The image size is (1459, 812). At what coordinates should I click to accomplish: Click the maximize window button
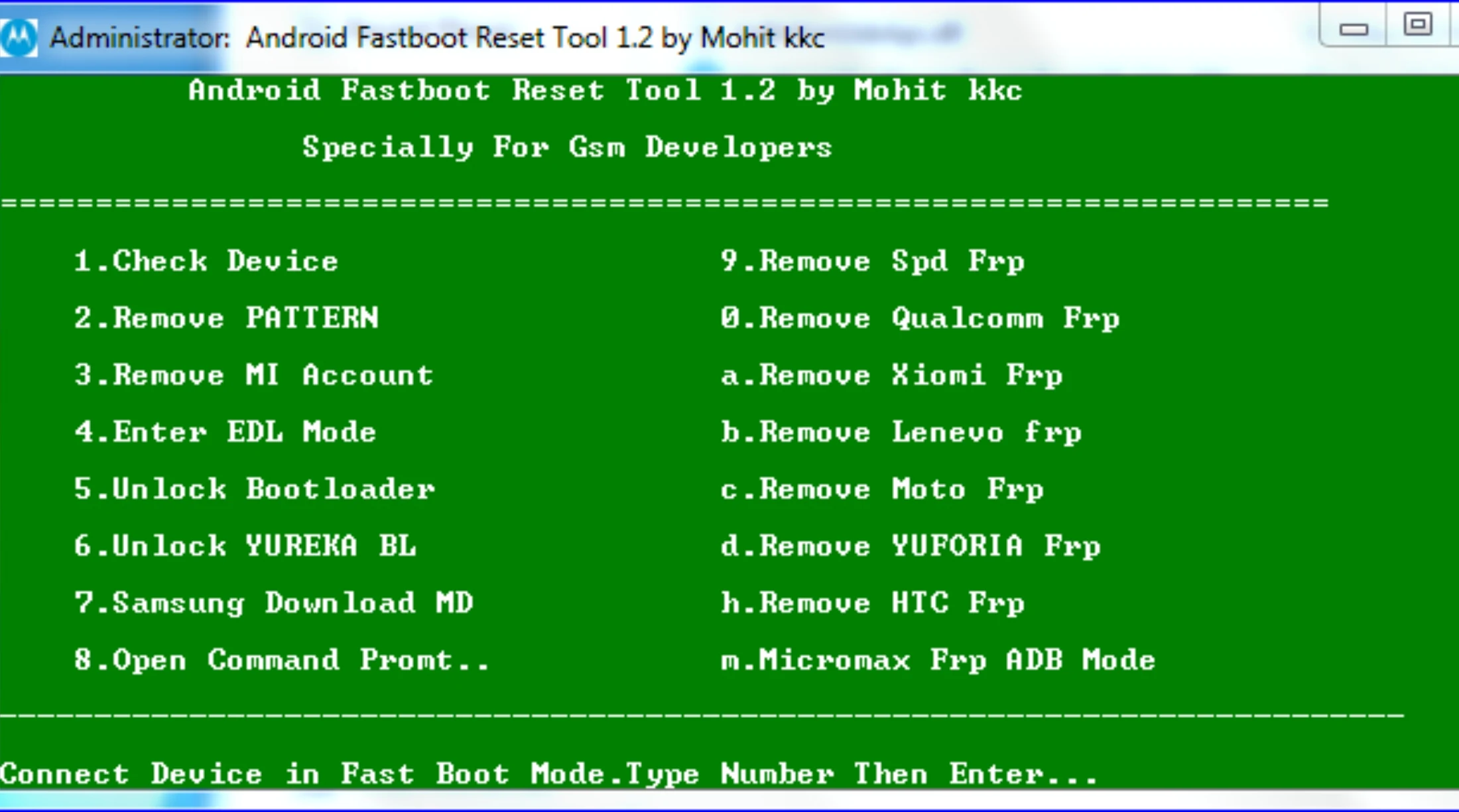click(1417, 25)
